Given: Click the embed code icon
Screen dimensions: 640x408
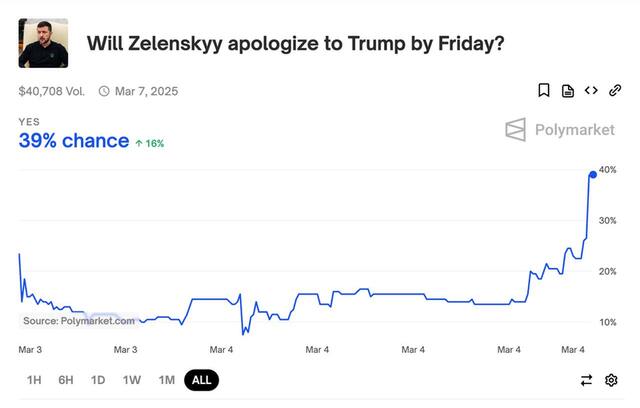Looking at the screenshot, I should pyautogui.click(x=591, y=91).
